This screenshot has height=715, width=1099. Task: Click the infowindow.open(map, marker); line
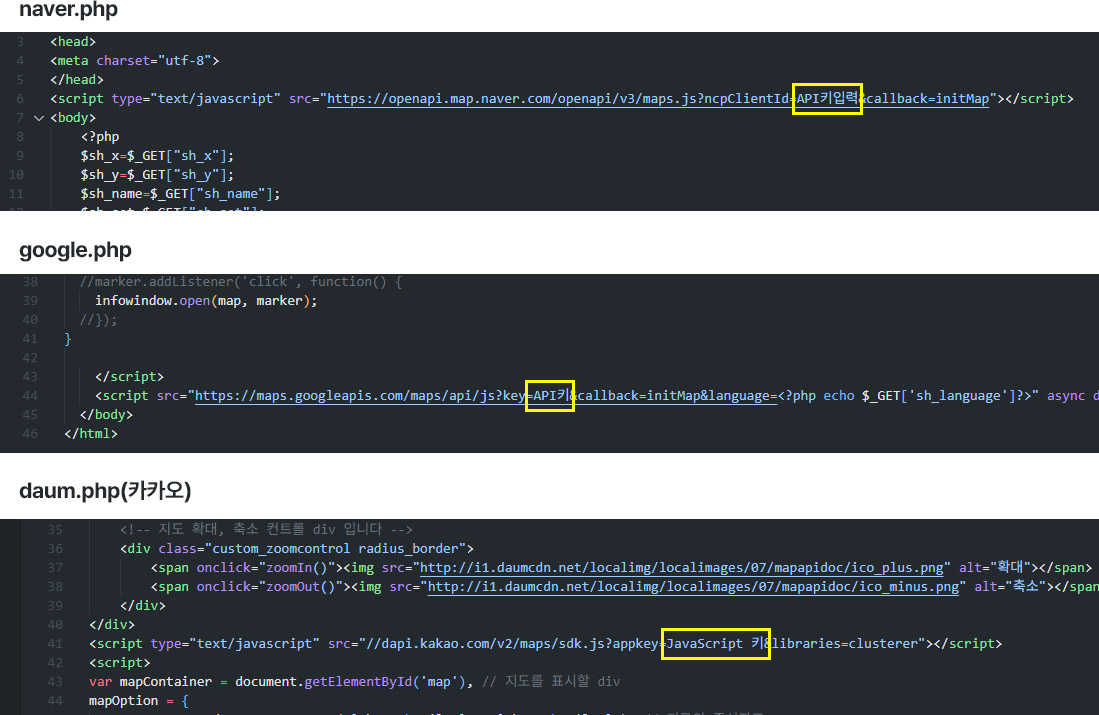[206, 301]
